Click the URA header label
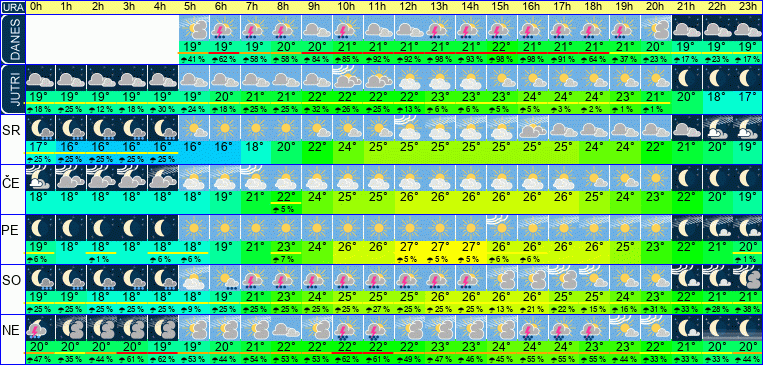The width and height of the screenshot is (763, 365). click(13, 7)
